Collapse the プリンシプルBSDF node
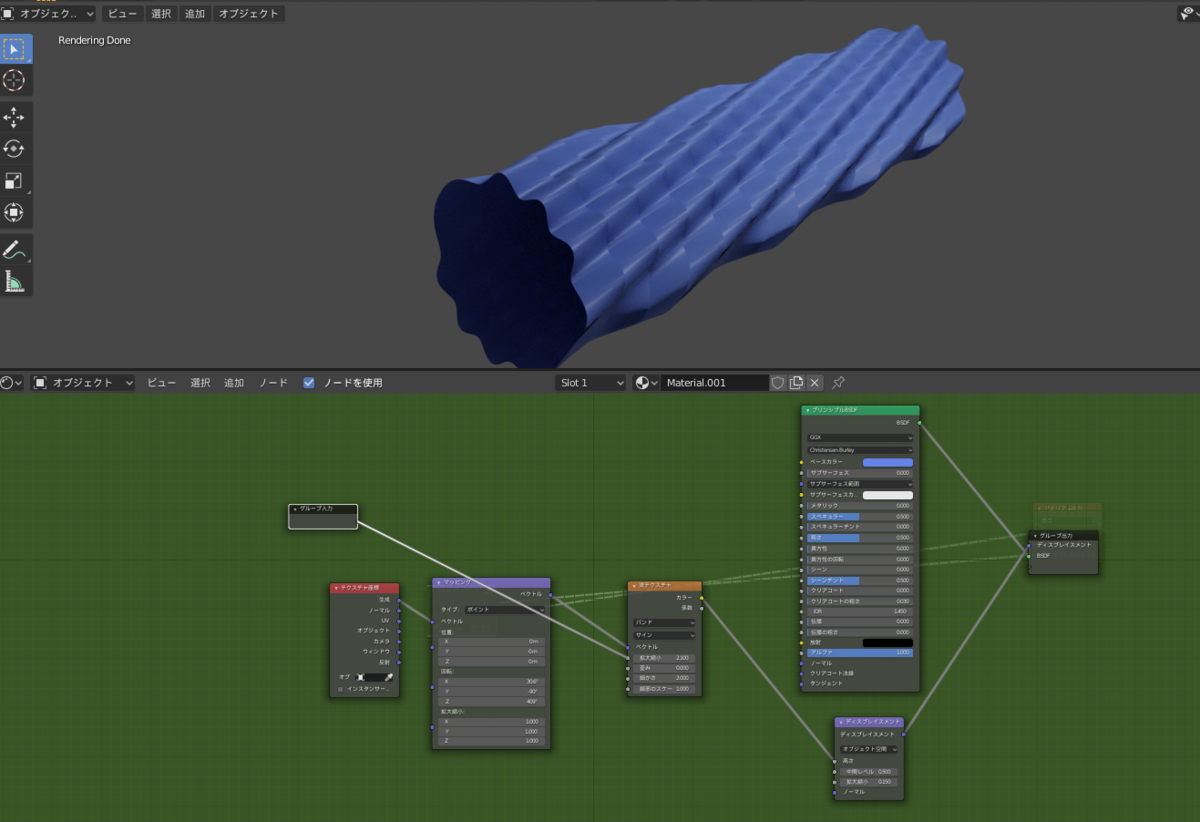1200x822 pixels. [x=808, y=411]
